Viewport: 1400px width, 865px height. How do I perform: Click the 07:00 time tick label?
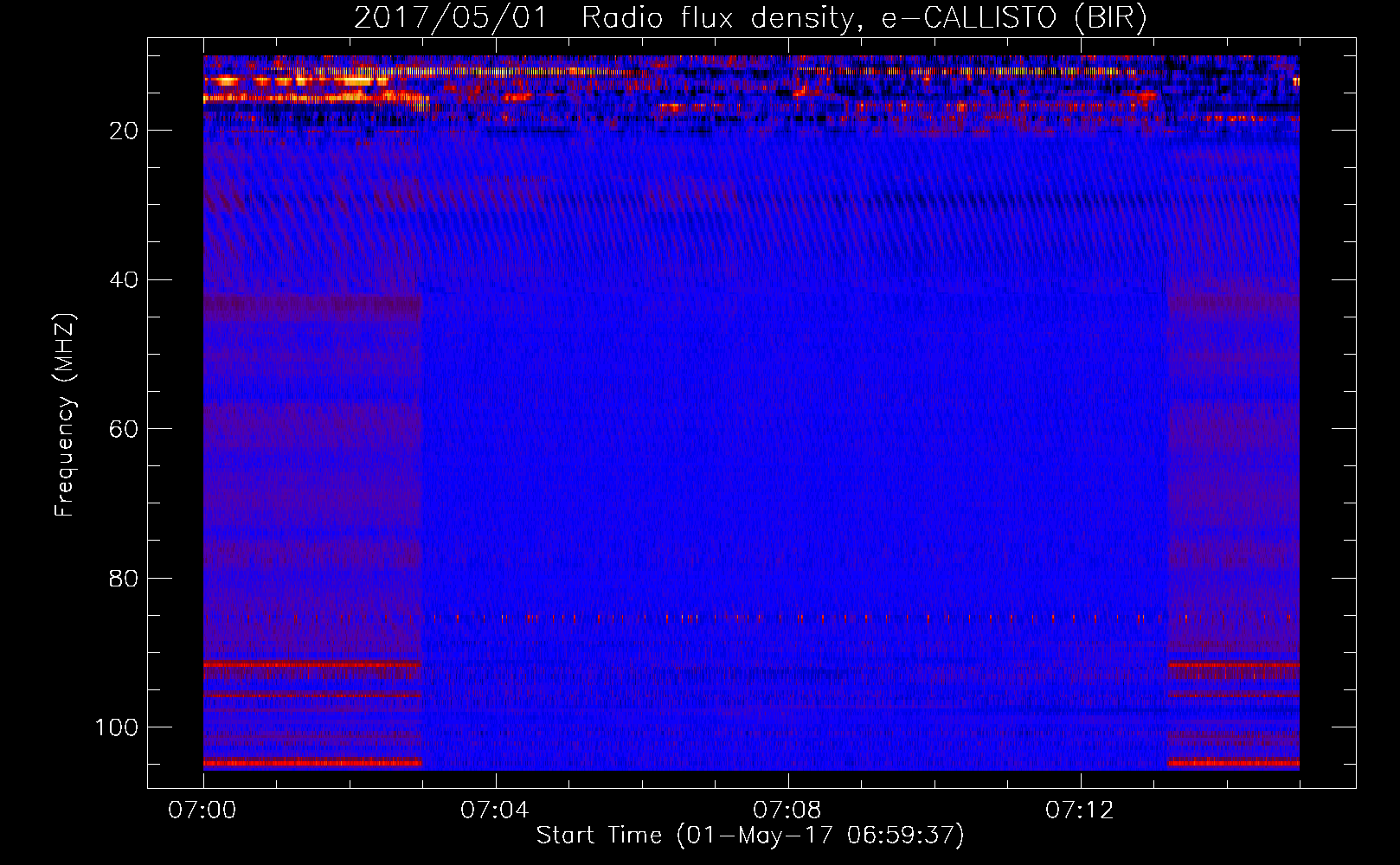(x=202, y=811)
